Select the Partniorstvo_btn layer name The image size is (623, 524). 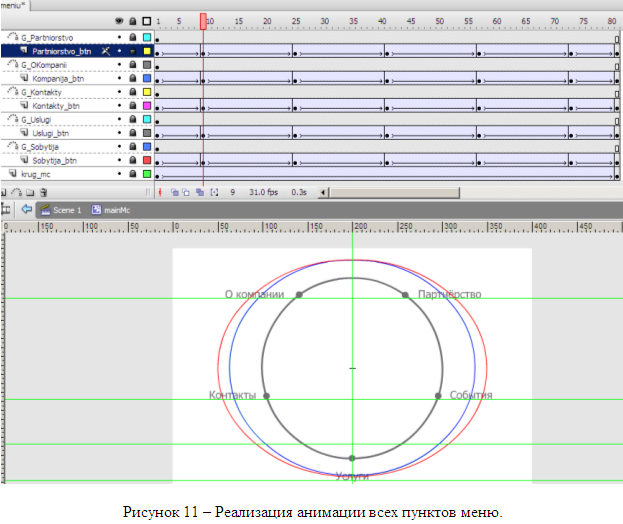(x=62, y=51)
